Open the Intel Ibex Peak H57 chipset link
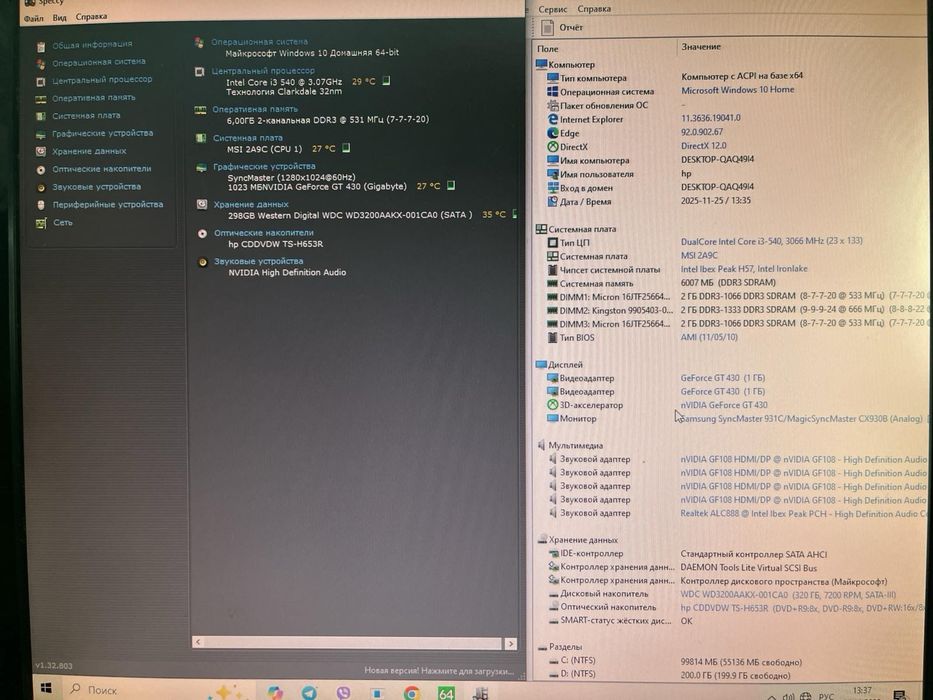Viewport: 933px width, 700px height. 744,268
